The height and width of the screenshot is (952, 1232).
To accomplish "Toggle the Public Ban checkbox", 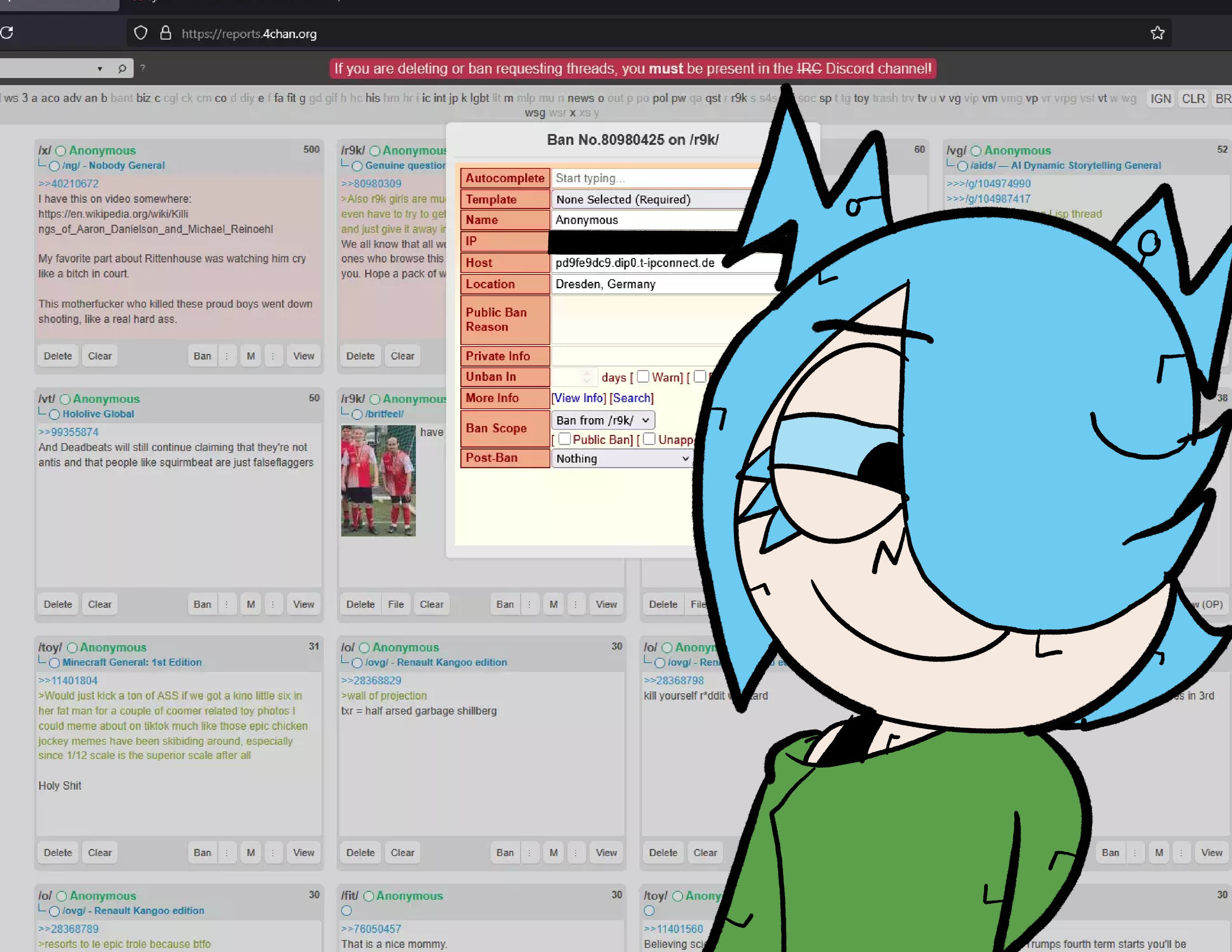I will coord(564,439).
